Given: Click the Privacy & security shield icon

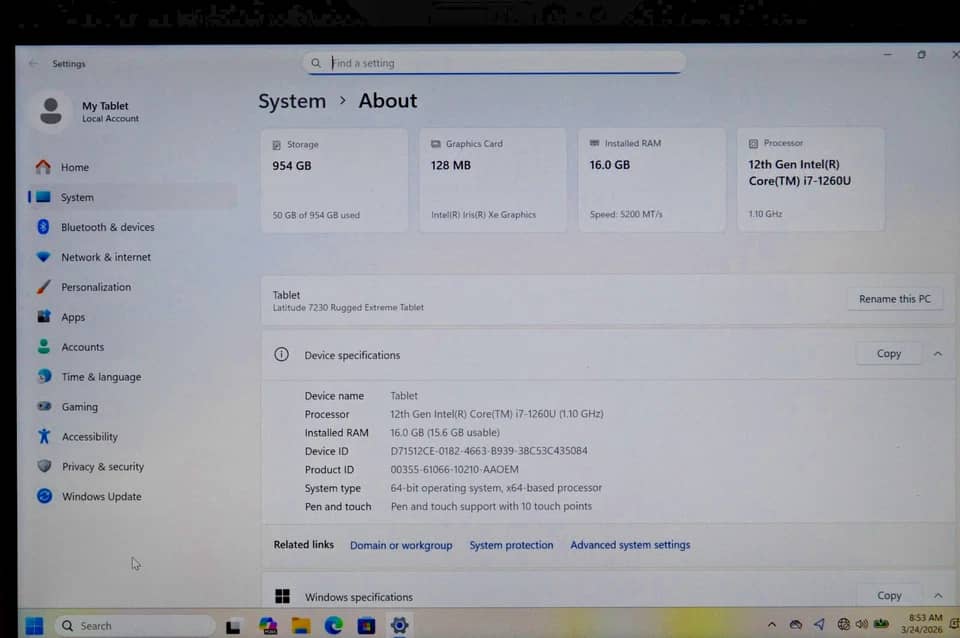Looking at the screenshot, I should click(x=44, y=466).
